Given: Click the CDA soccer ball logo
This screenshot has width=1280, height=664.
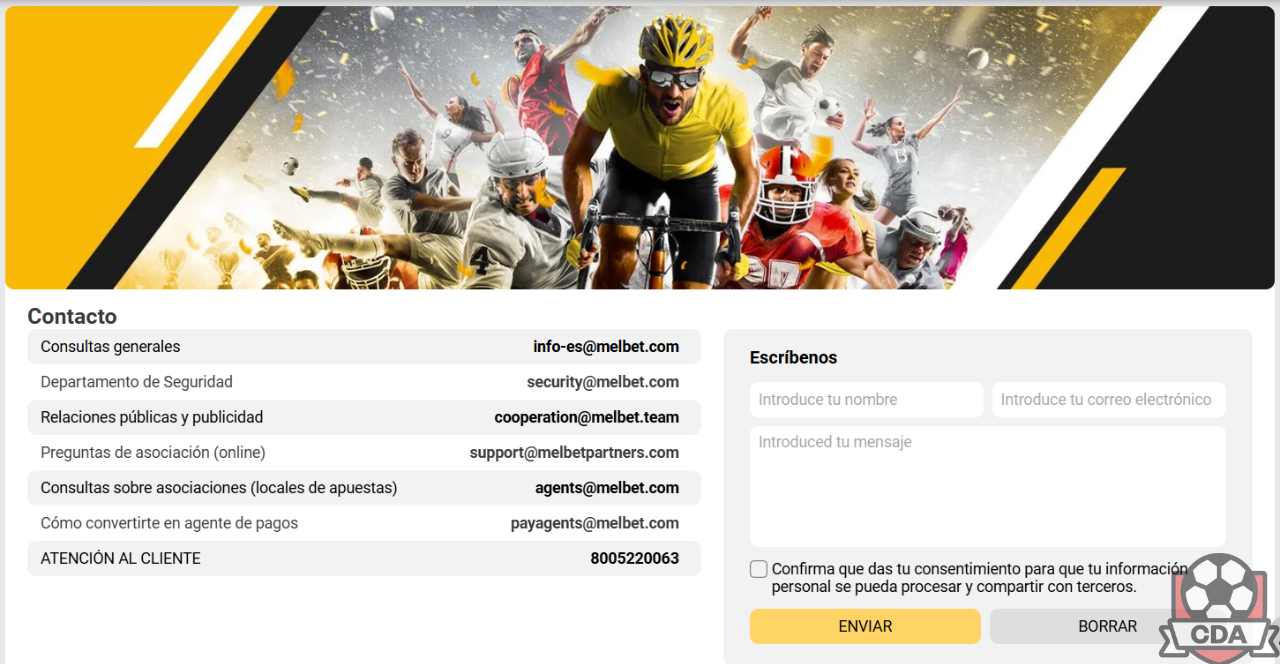Looking at the screenshot, I should tap(1219, 607).
